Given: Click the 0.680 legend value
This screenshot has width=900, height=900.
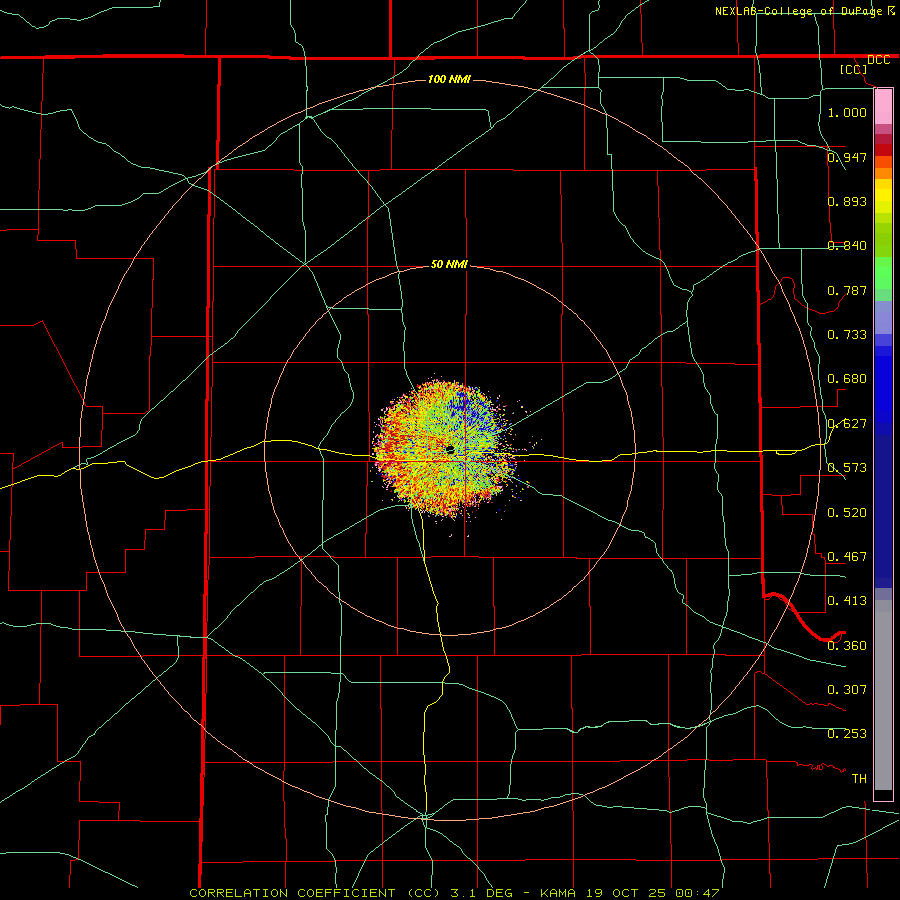Looking at the screenshot, I should [x=847, y=379].
